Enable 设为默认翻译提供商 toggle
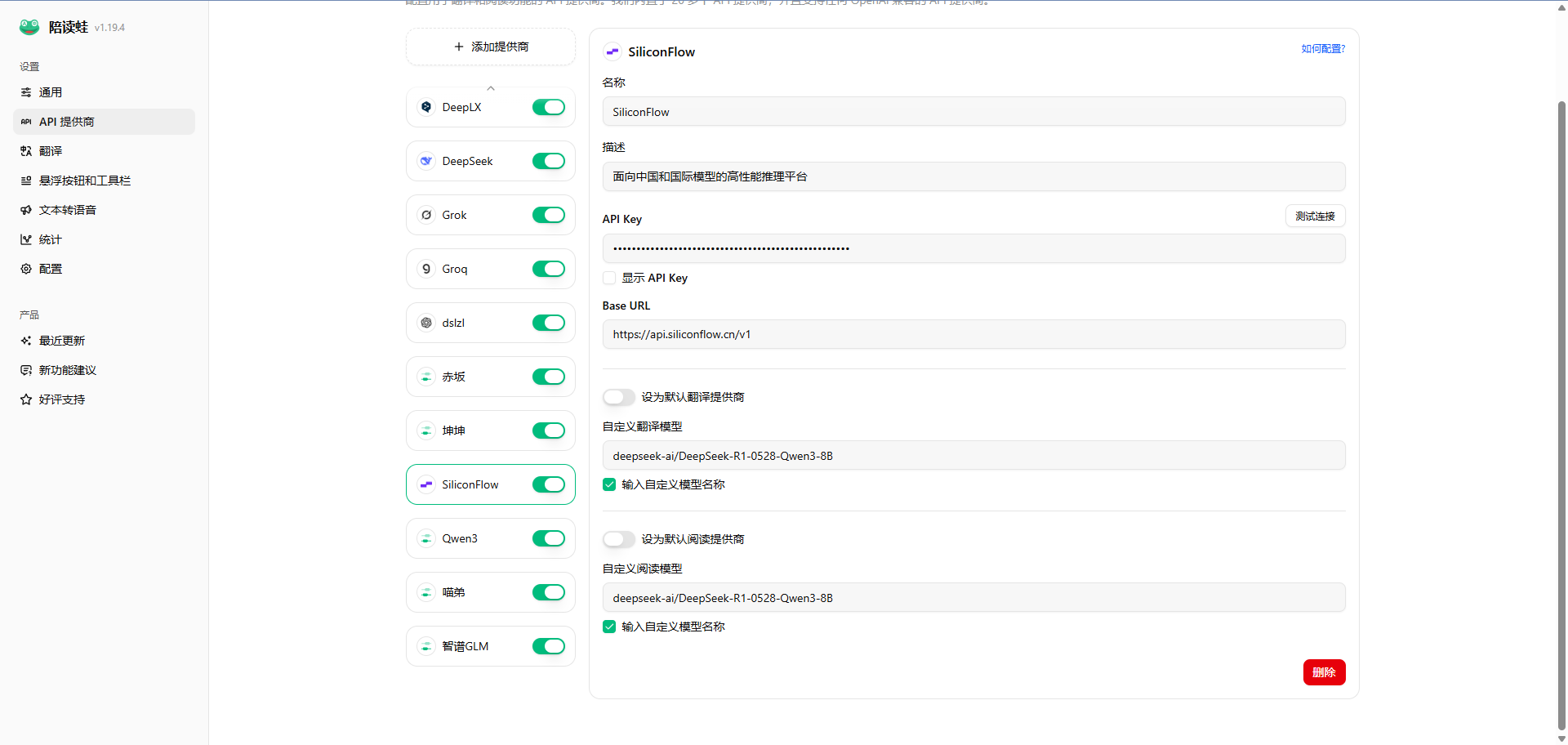This screenshot has width=1568, height=745. pyautogui.click(x=618, y=397)
